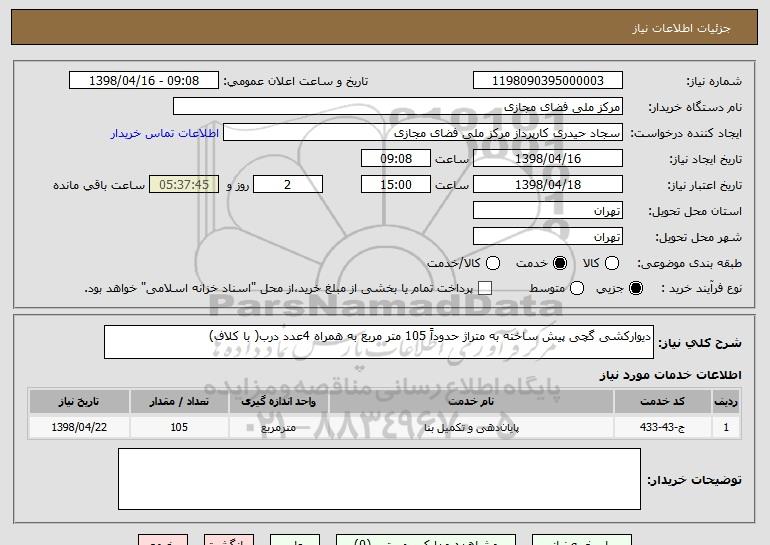Select the کالا/خدمت radio button
Image resolution: width=770 pixels, height=545 pixels.
point(493,263)
